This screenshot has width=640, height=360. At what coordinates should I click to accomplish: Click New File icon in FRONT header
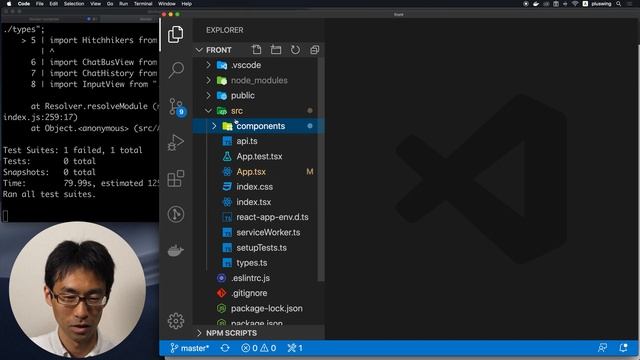click(256, 50)
